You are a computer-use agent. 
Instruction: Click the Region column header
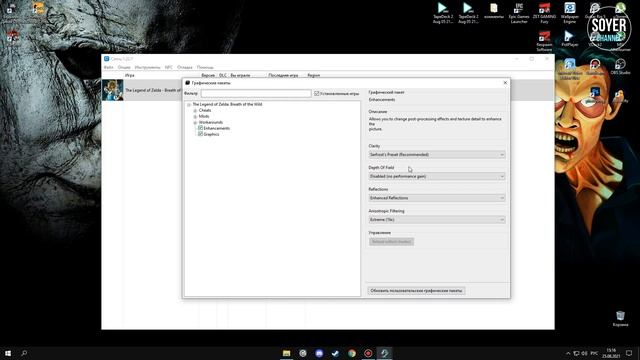313,76
